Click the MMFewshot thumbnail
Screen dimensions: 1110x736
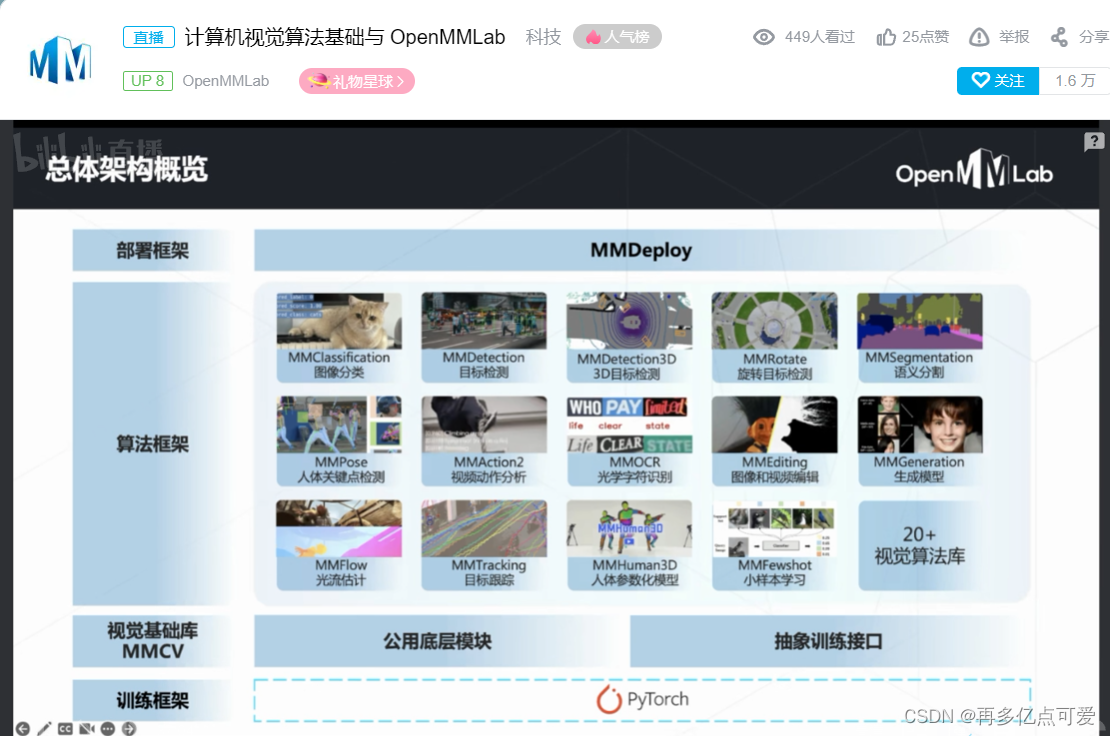[x=774, y=529]
